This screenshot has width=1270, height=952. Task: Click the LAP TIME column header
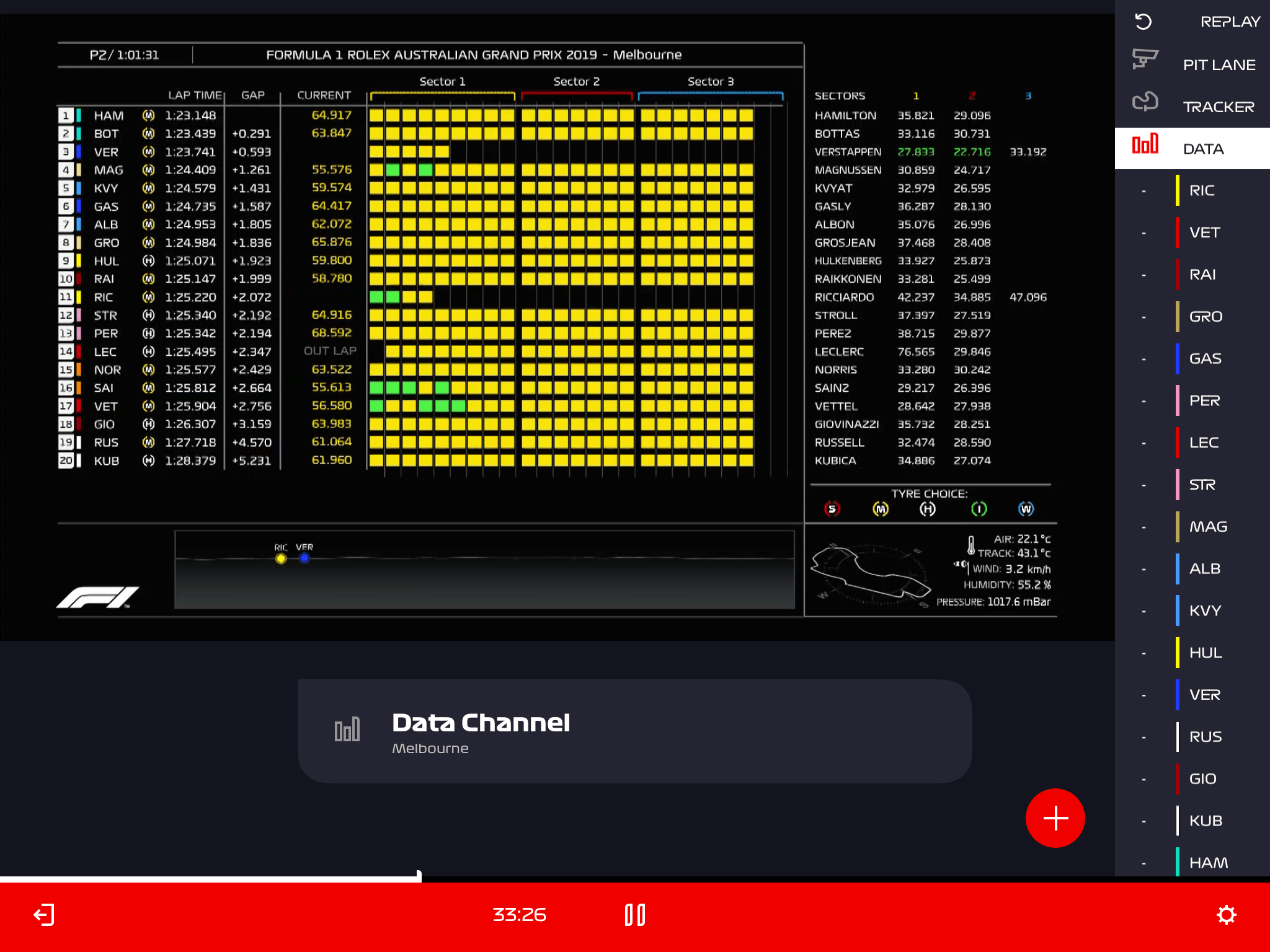point(195,95)
